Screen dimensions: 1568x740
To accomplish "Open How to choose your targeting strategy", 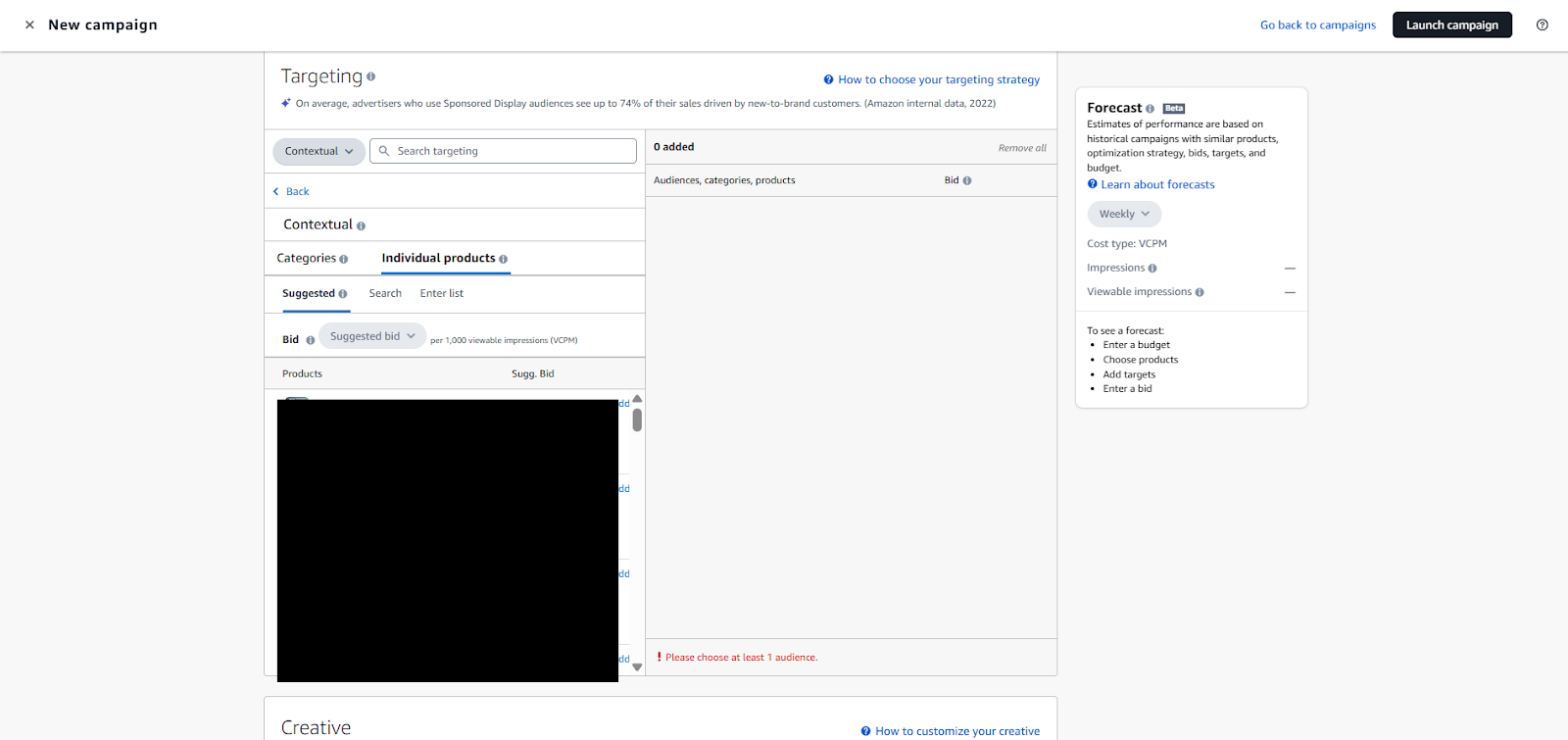I will [932, 80].
